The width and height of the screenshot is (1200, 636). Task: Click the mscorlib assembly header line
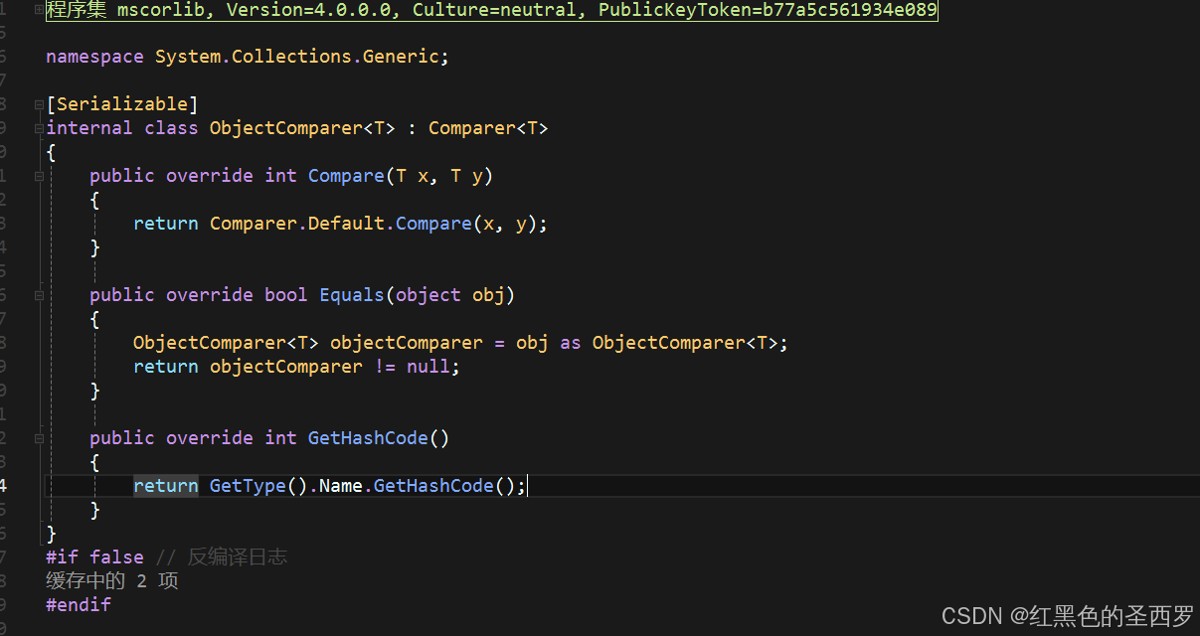click(x=492, y=11)
